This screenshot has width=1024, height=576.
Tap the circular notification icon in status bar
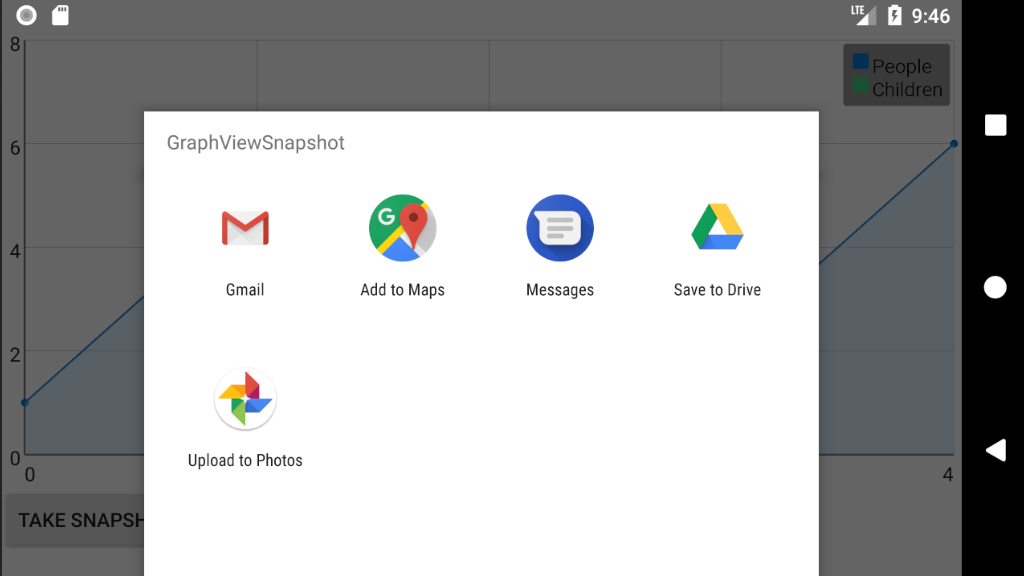(26, 15)
